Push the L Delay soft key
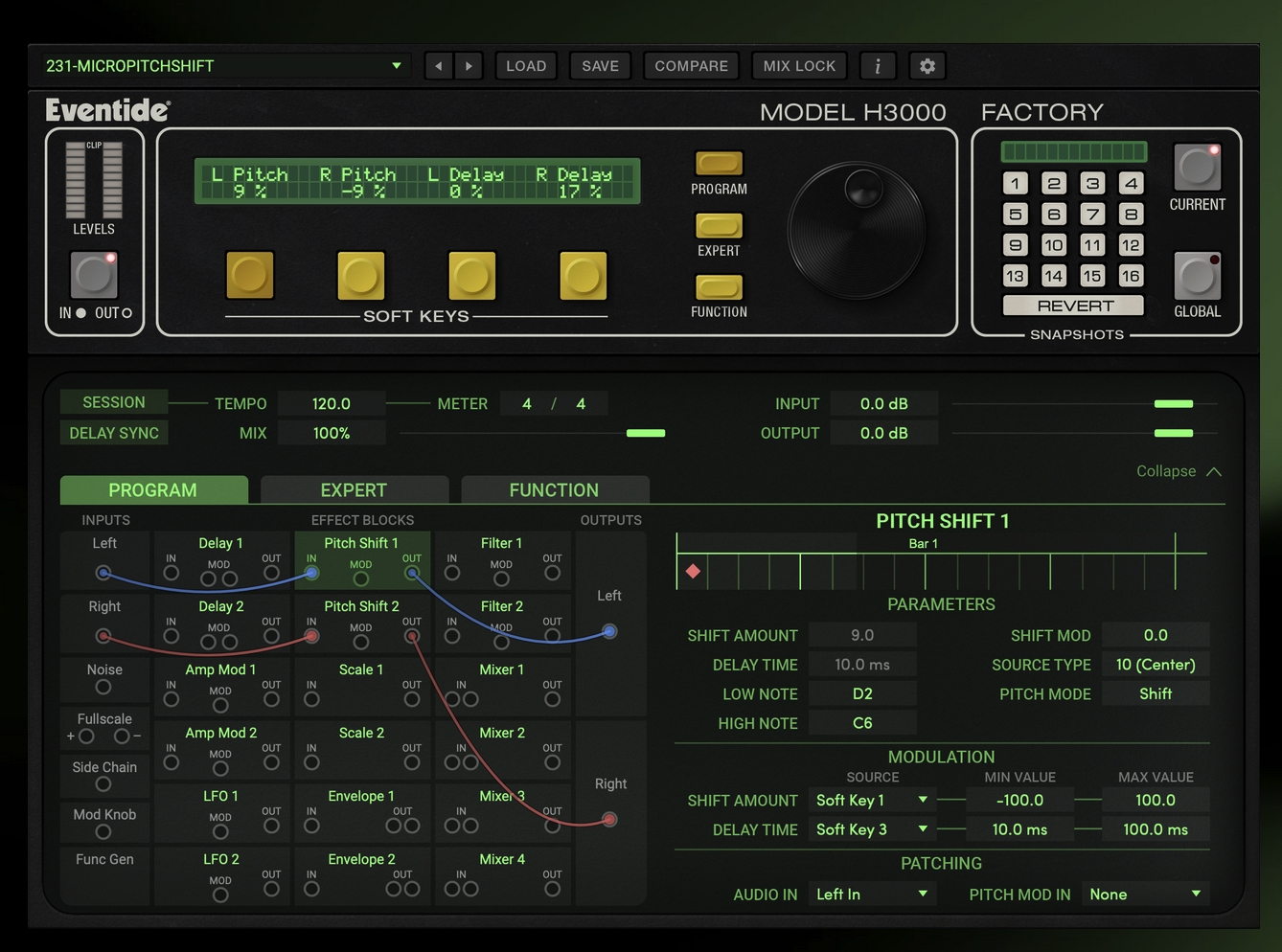1282x952 pixels. coord(472,275)
